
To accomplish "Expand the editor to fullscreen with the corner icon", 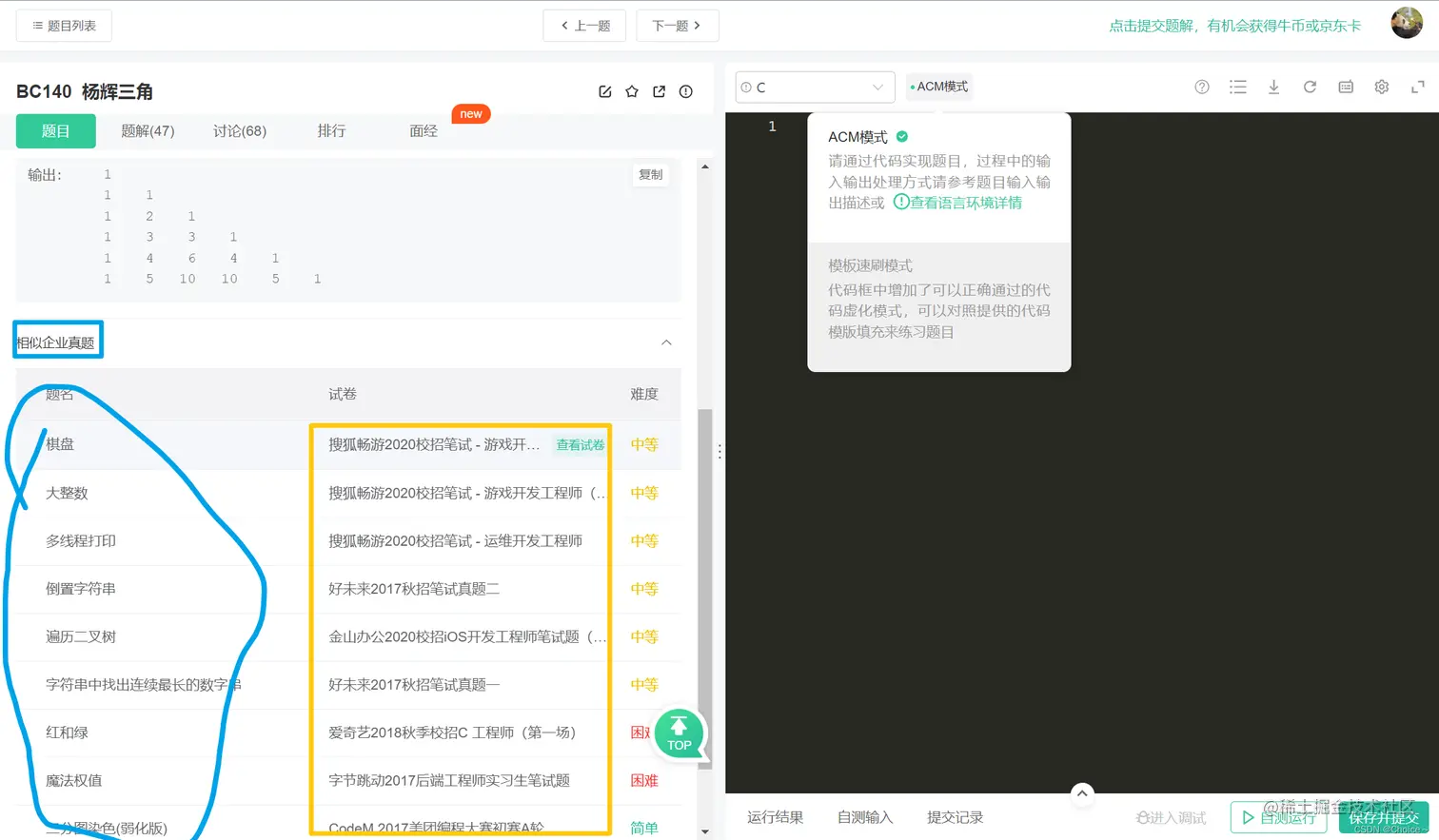I will [1417, 86].
